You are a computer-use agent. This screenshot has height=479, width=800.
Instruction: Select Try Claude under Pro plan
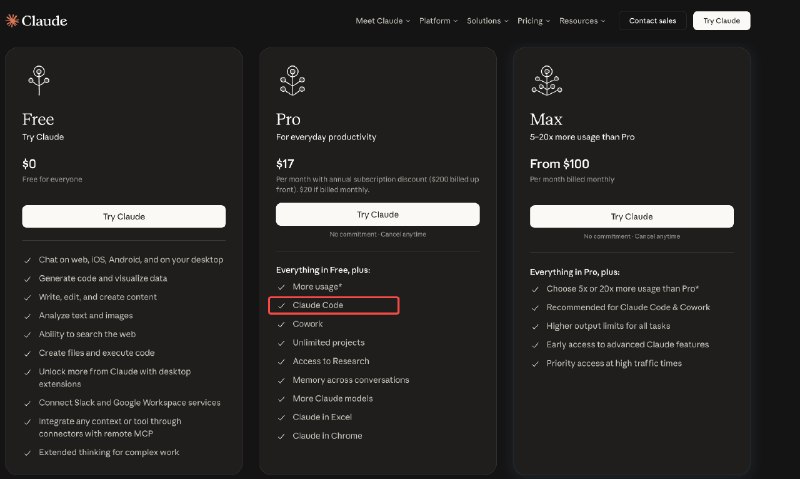tap(378, 214)
